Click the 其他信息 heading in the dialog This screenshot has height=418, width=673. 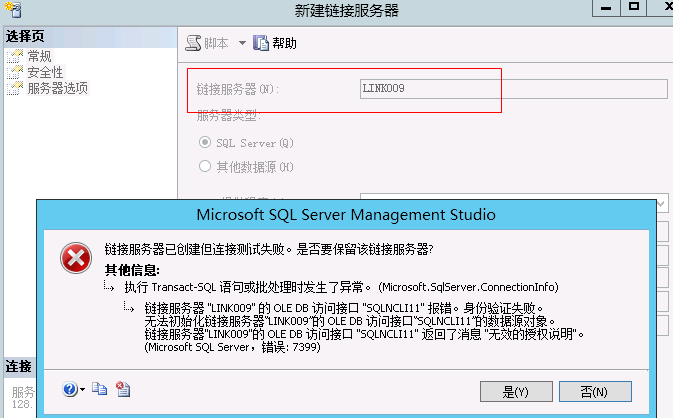[132, 270]
